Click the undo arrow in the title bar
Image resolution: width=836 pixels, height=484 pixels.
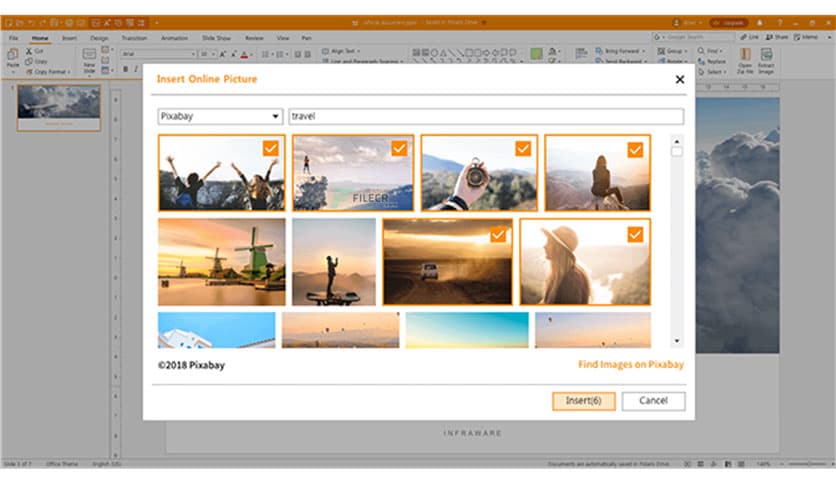coord(31,23)
